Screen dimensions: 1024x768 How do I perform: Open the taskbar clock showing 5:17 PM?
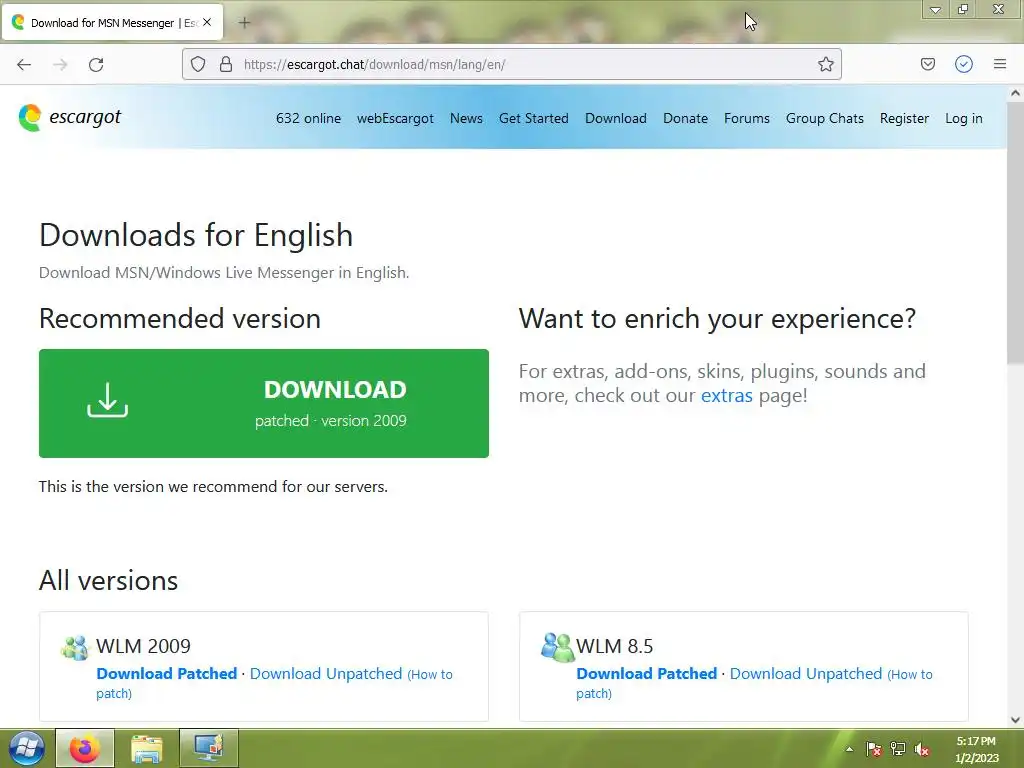pyautogui.click(x=976, y=749)
